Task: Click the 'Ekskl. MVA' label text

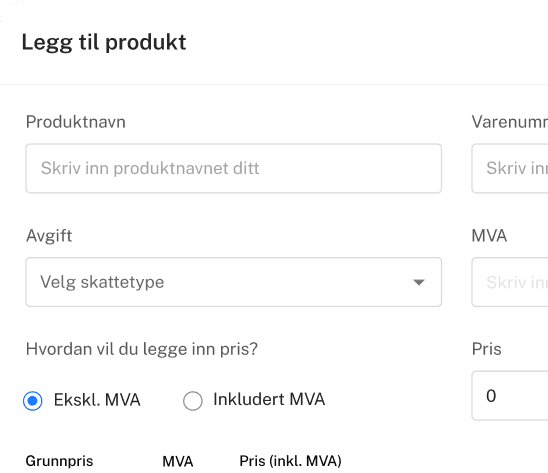Action: (97, 400)
